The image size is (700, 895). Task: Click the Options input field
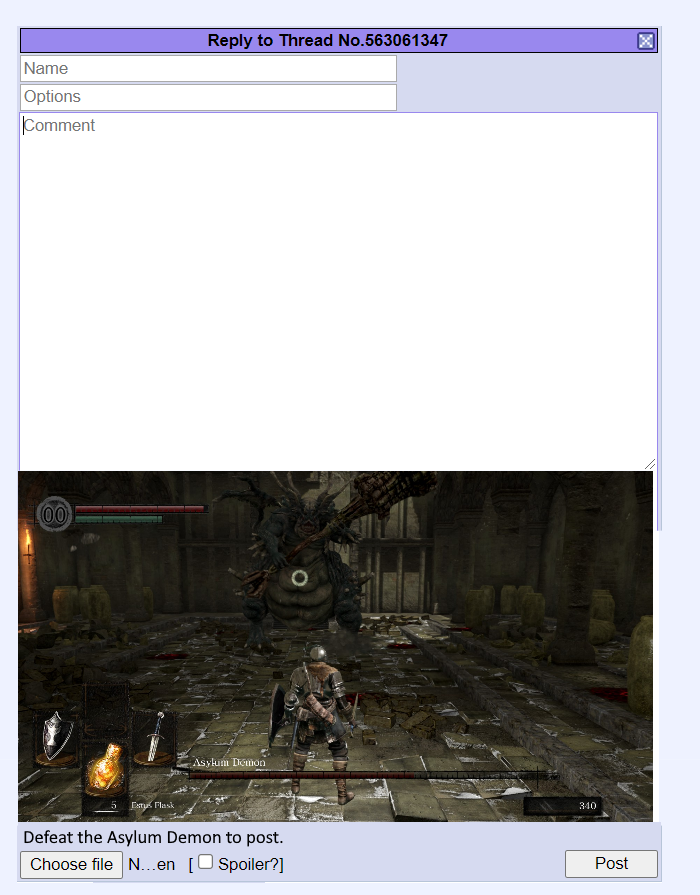tap(208, 97)
